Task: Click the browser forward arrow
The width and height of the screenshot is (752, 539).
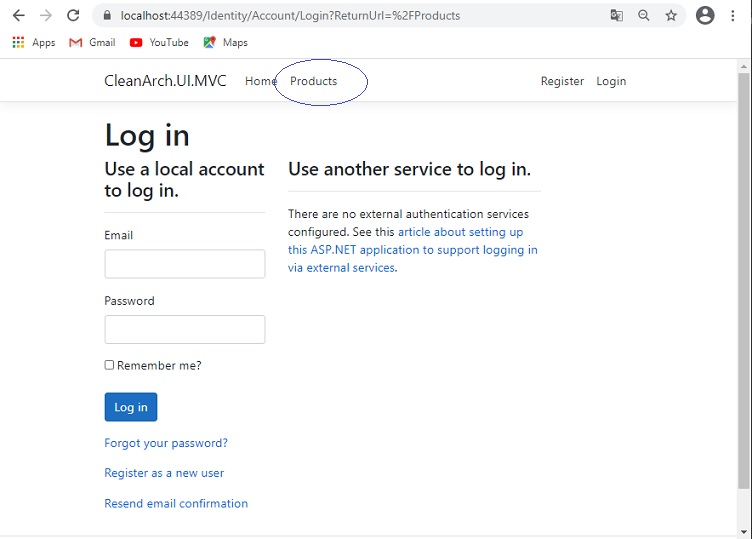Action: pyautogui.click(x=46, y=15)
